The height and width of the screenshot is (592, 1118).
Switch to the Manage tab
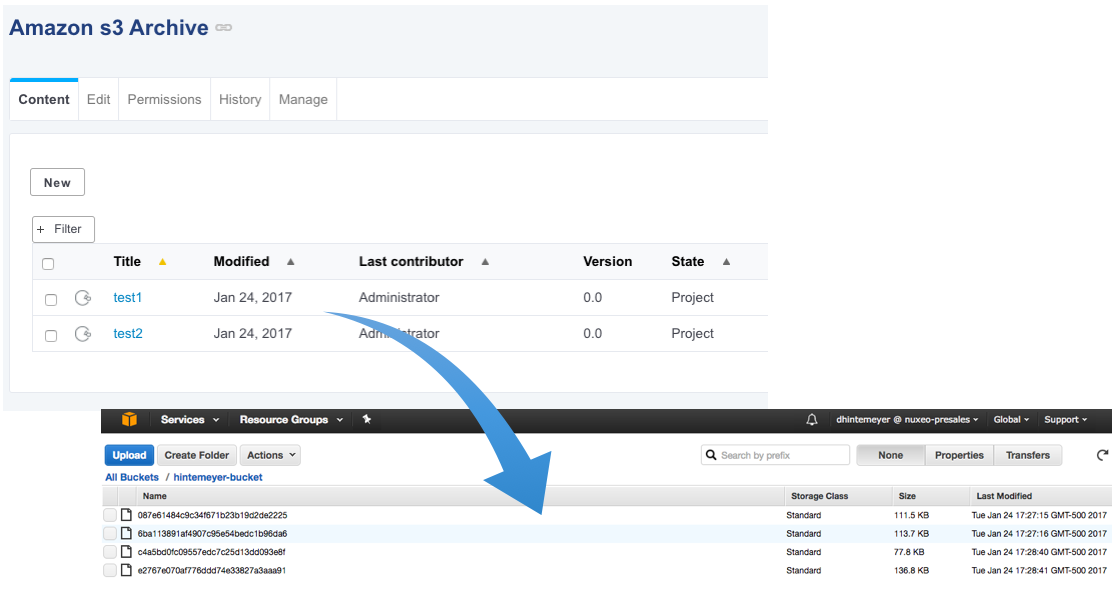coord(303,100)
